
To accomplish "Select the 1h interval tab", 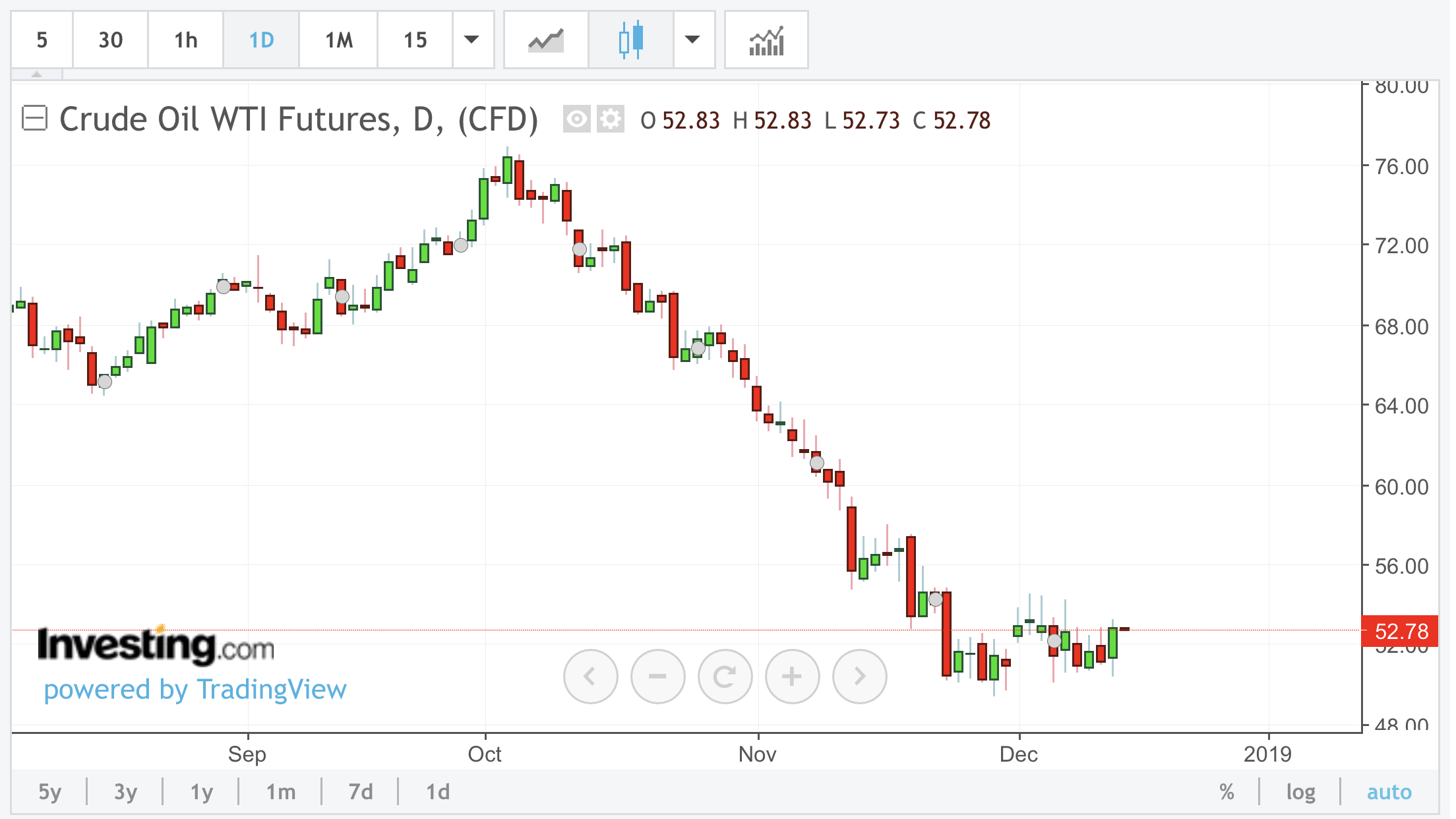I will (x=185, y=40).
